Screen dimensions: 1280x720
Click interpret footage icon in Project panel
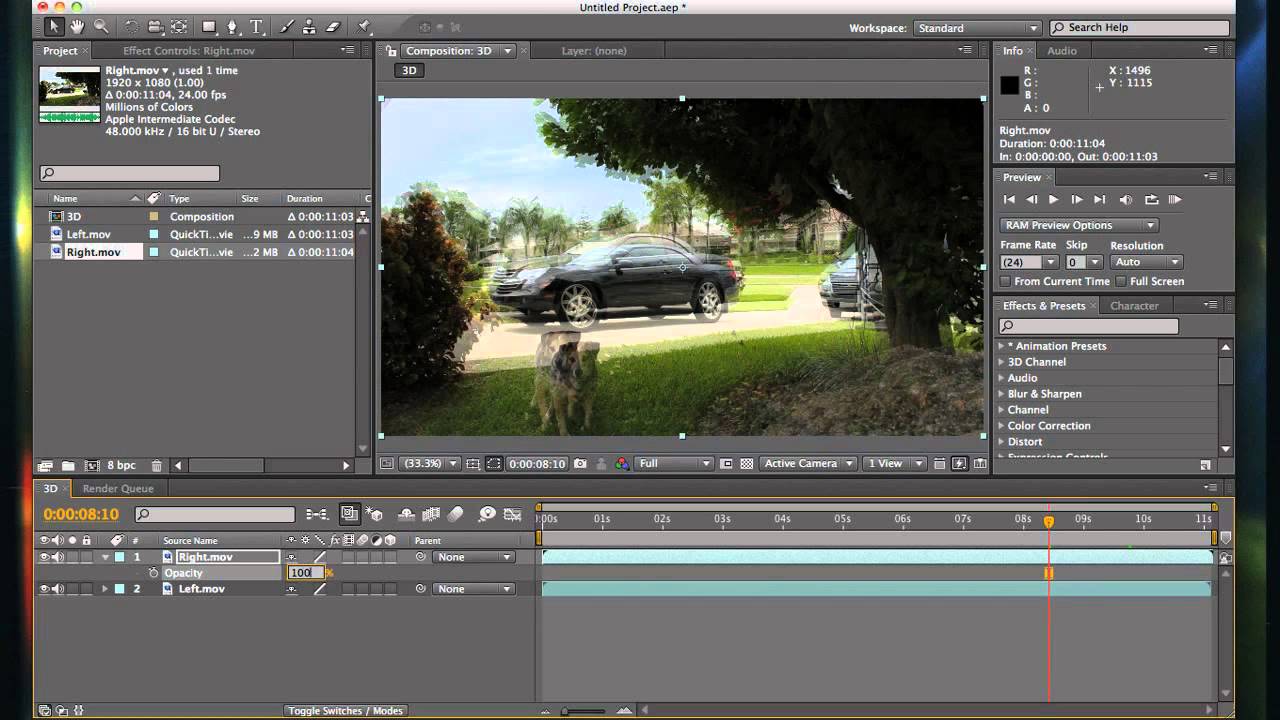[45, 466]
